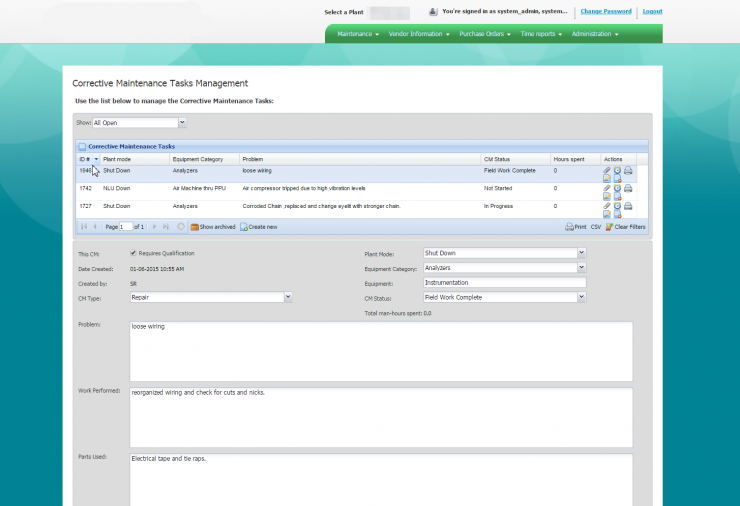Image resolution: width=740 pixels, height=506 pixels.
Task: Click document-remove icon in row 1742
Action: click(617, 196)
